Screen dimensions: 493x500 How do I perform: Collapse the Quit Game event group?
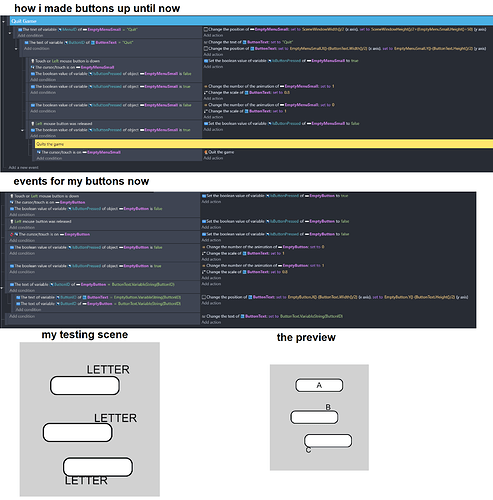tap(4, 21)
